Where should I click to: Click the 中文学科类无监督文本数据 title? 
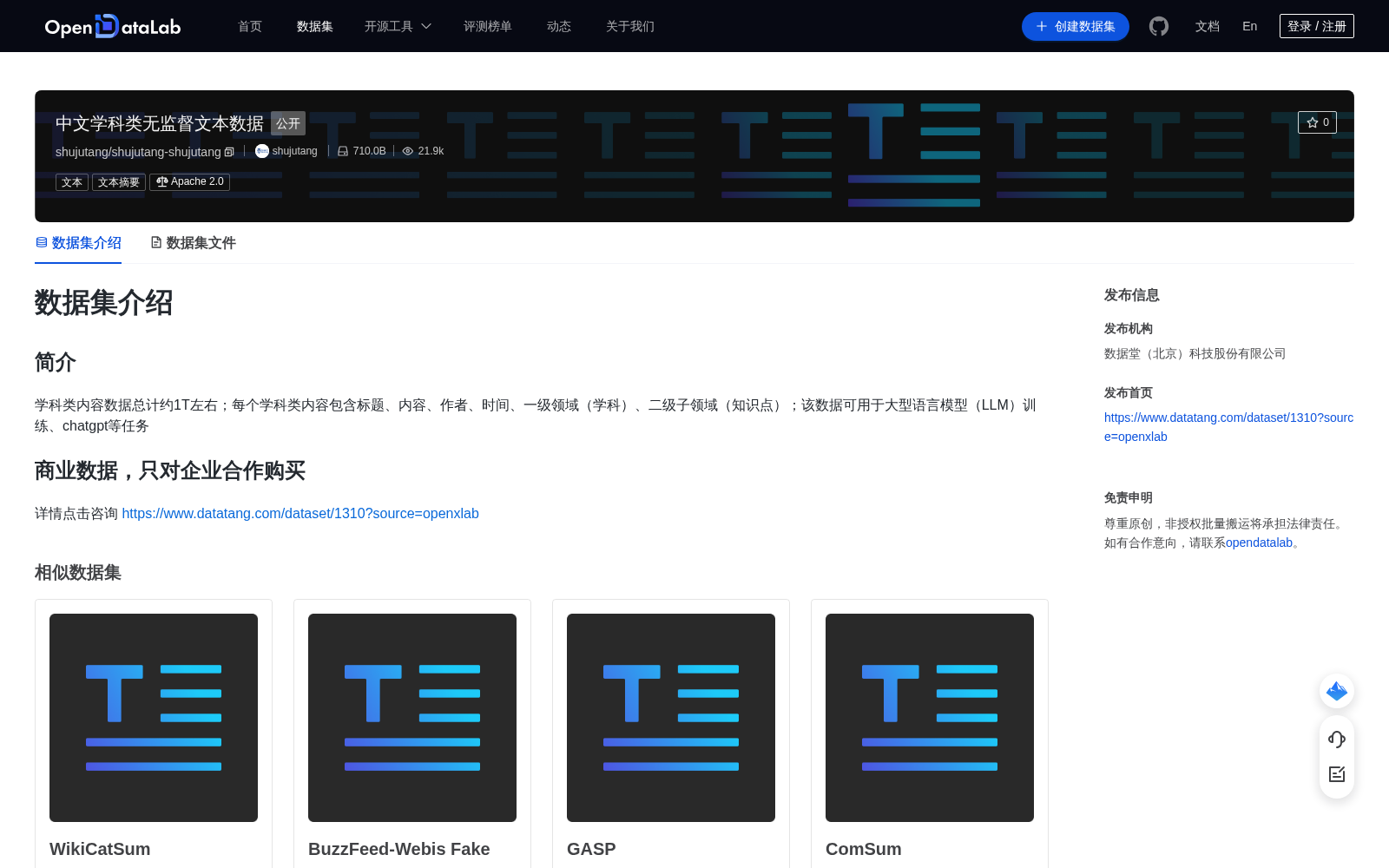point(160,123)
